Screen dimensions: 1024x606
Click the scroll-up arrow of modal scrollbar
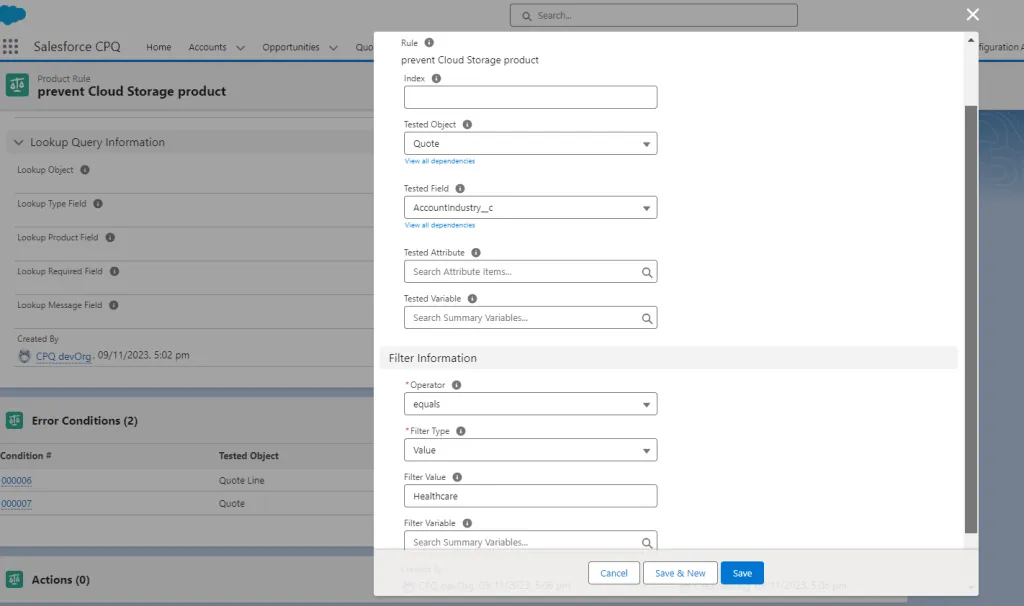[971, 40]
